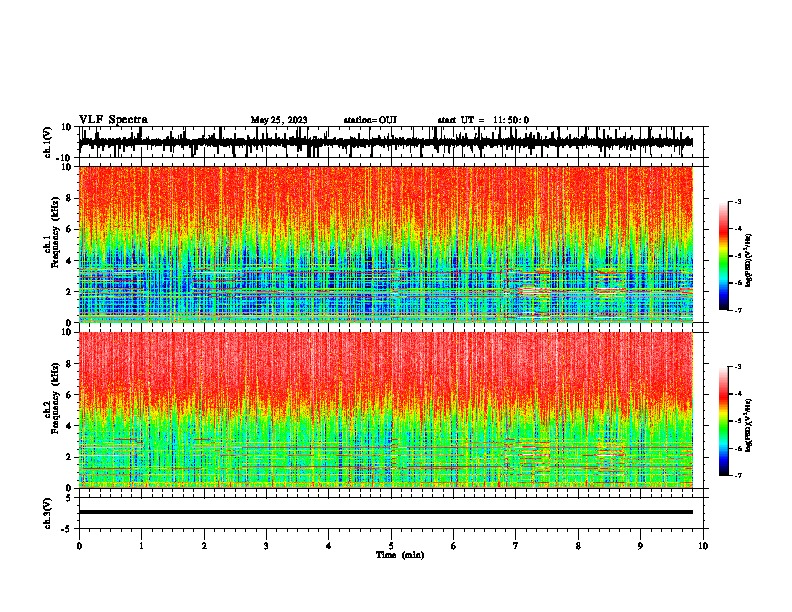This screenshot has width=792, height=612.
Task: Click time axis tick label "3"
Action: click(x=266, y=546)
